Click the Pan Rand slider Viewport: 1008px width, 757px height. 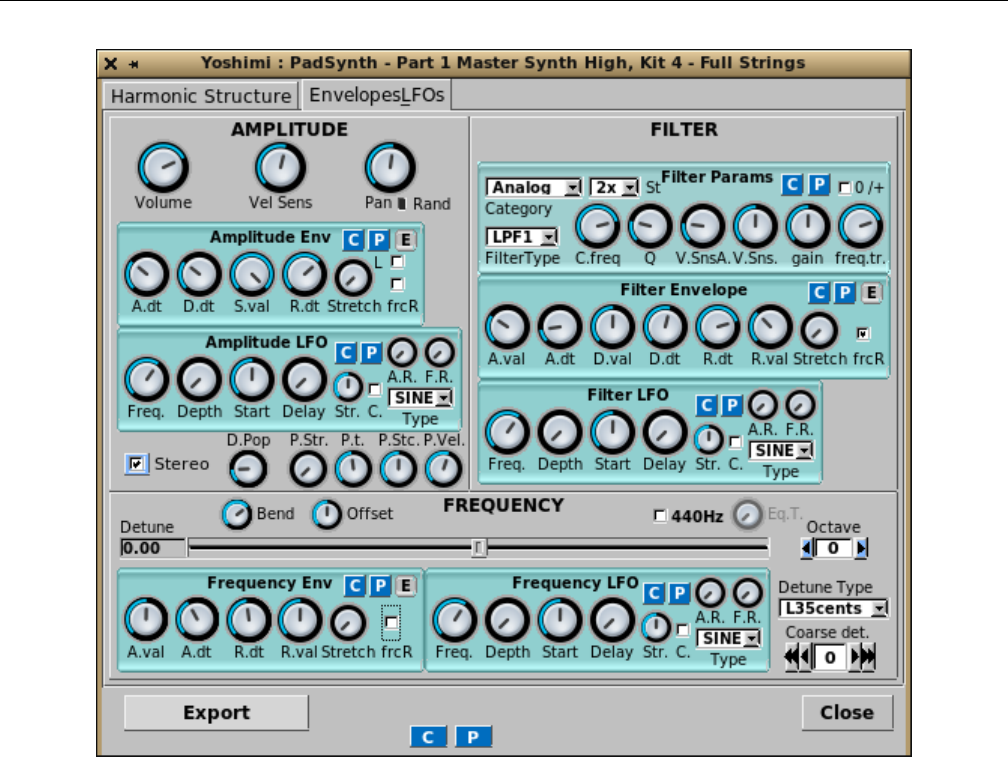click(x=402, y=204)
